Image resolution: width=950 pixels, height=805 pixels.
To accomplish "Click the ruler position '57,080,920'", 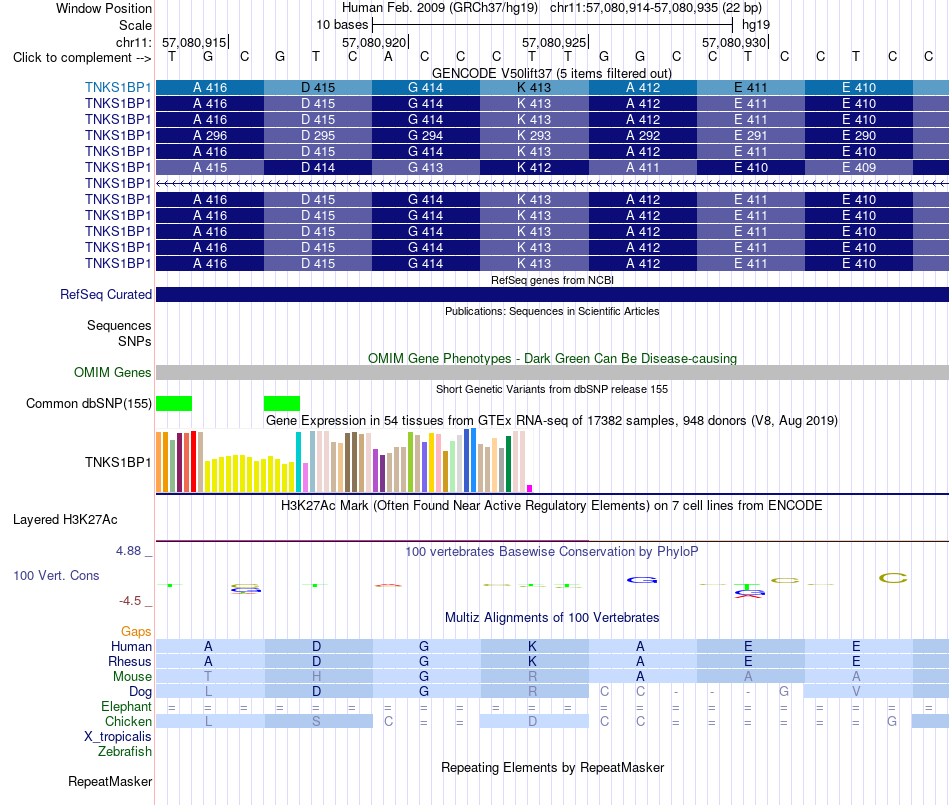I will pos(374,42).
